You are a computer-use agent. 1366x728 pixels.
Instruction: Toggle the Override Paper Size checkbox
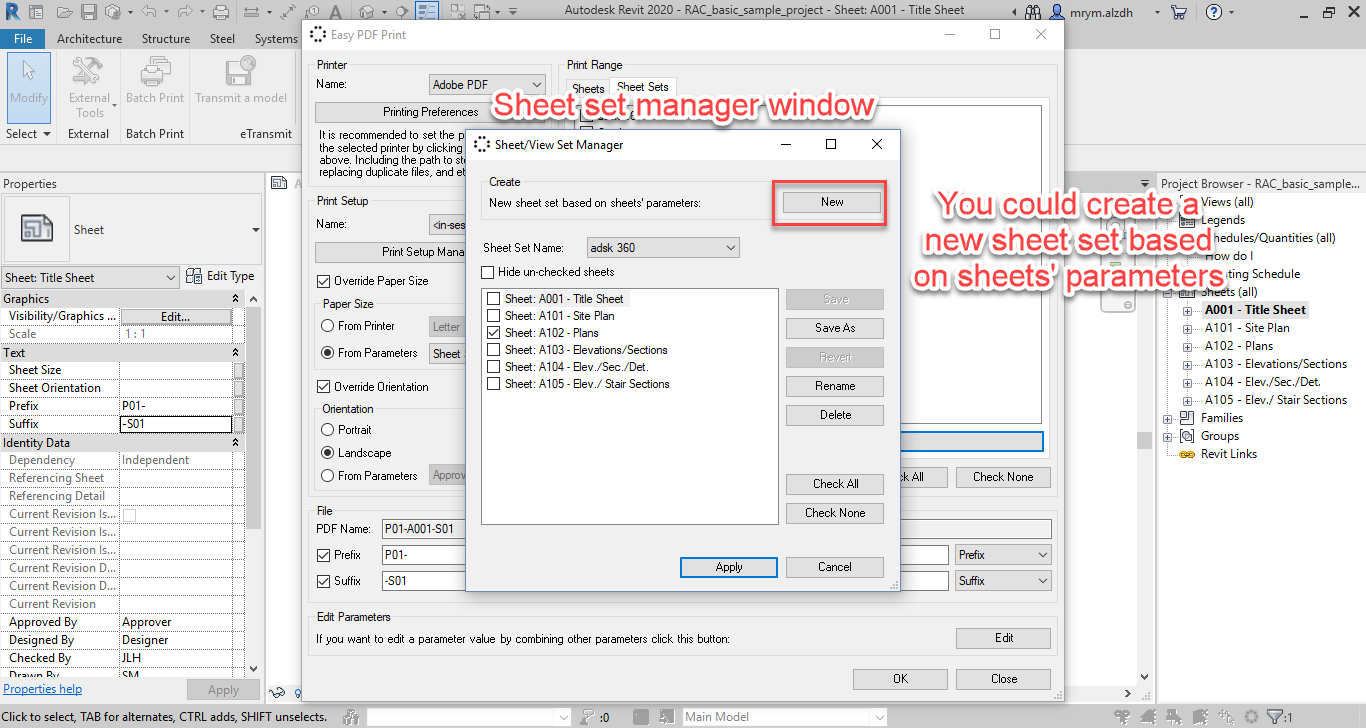(323, 281)
